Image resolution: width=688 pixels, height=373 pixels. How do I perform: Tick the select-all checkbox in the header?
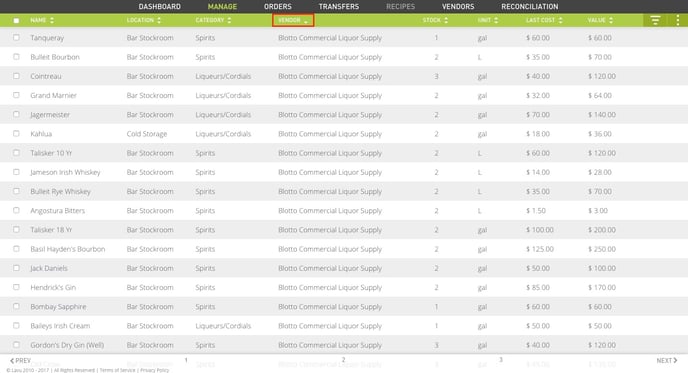point(16,21)
